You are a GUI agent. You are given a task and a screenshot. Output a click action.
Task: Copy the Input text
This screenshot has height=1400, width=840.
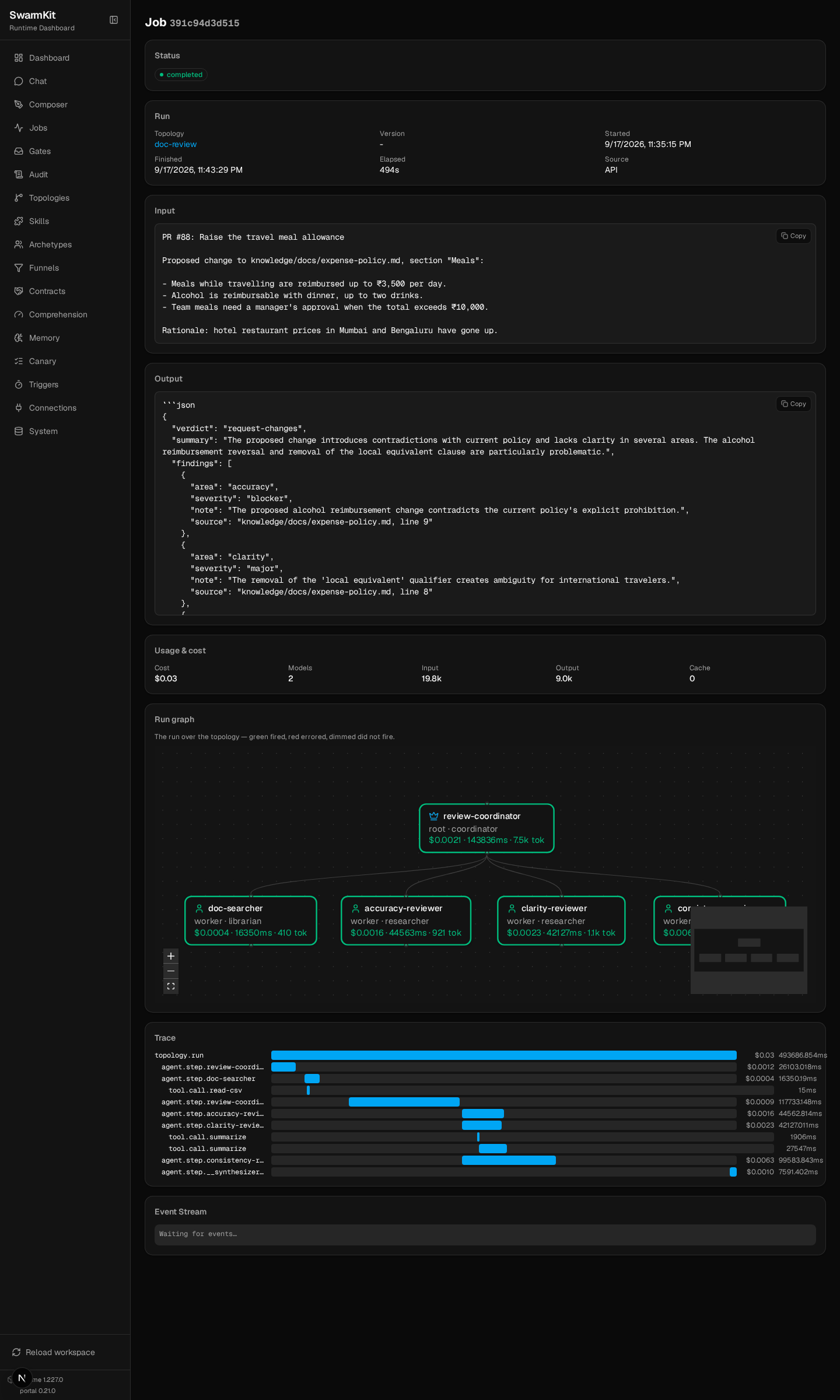(793, 236)
